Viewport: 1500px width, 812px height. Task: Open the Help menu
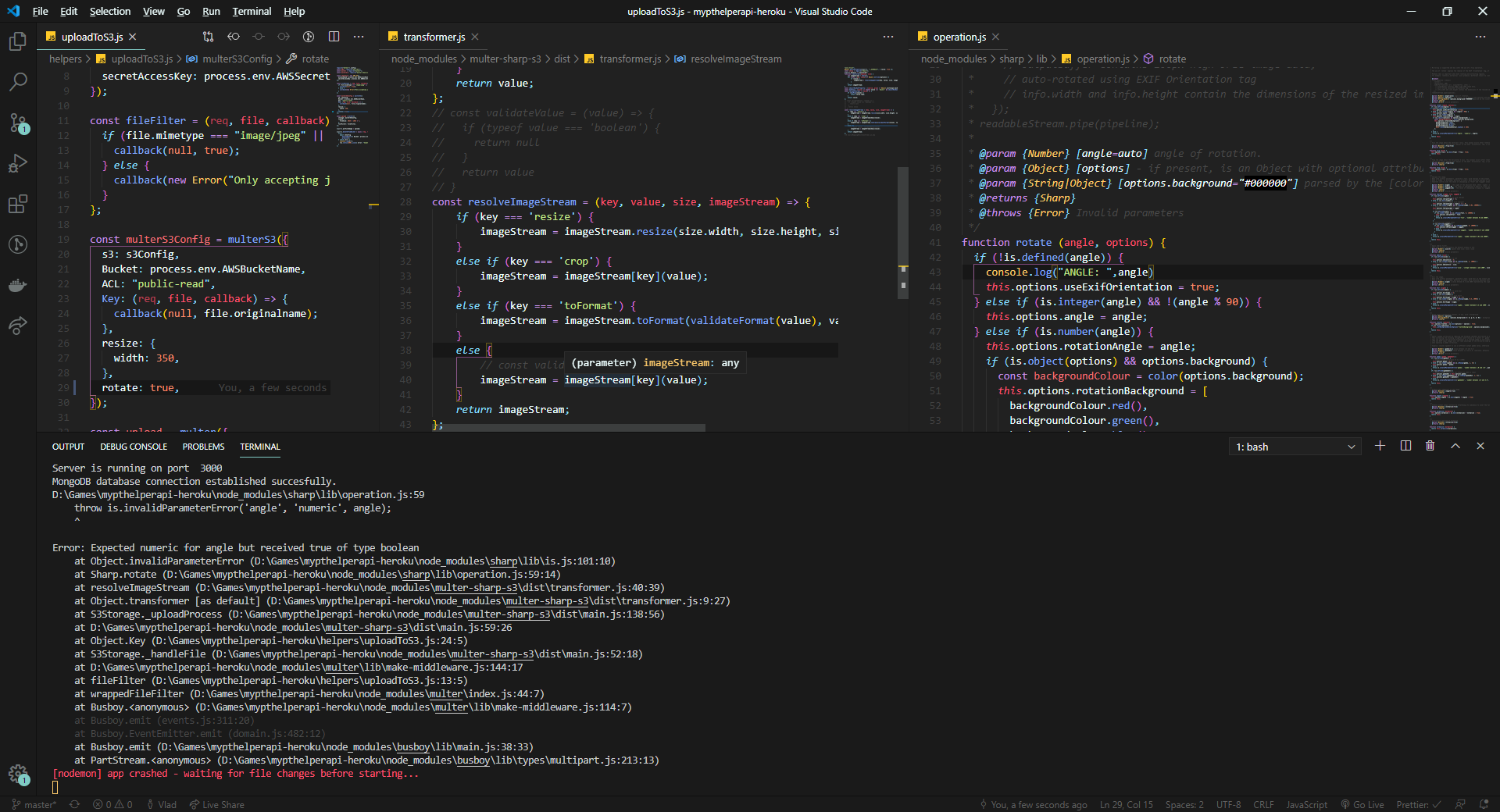pyautogui.click(x=295, y=11)
